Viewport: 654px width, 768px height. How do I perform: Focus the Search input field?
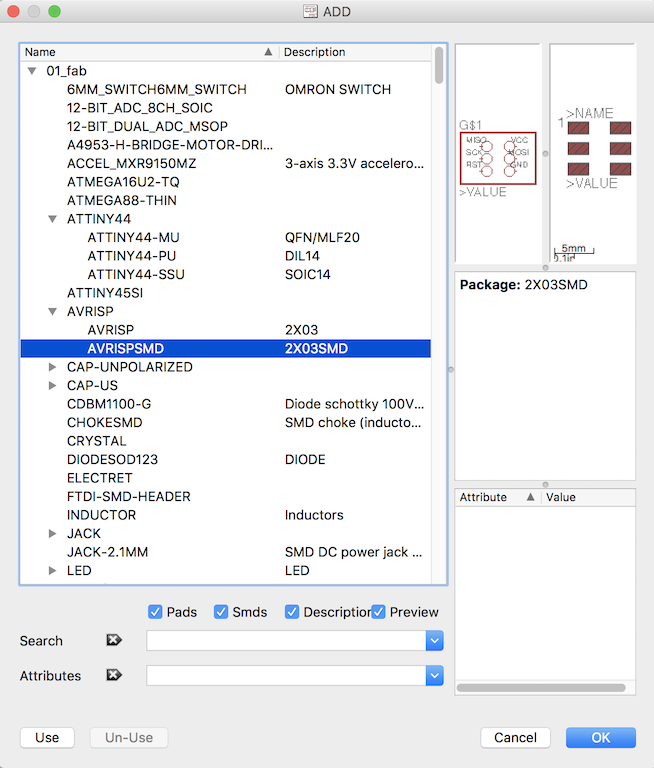click(x=286, y=641)
